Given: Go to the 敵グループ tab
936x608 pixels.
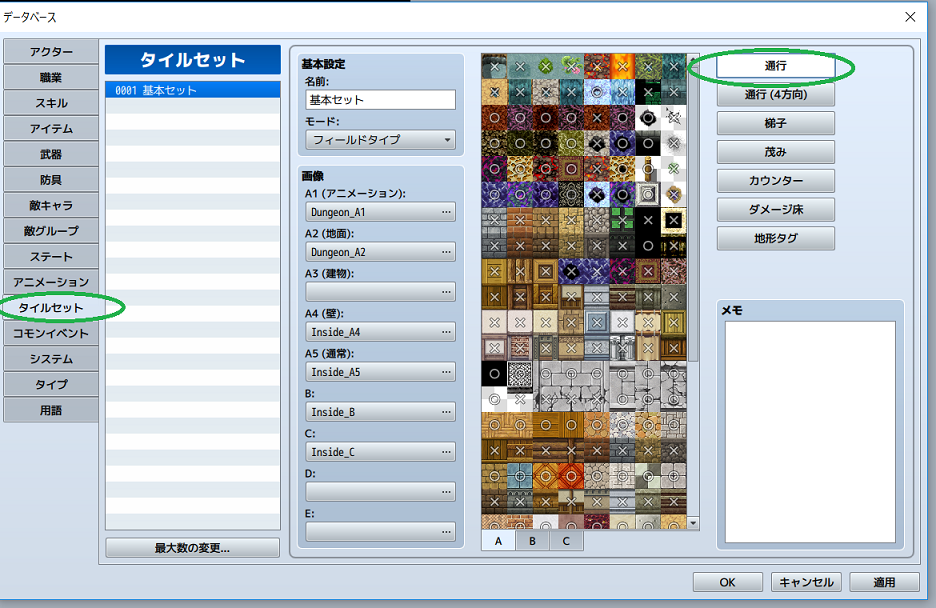Looking at the screenshot, I should [x=51, y=231].
